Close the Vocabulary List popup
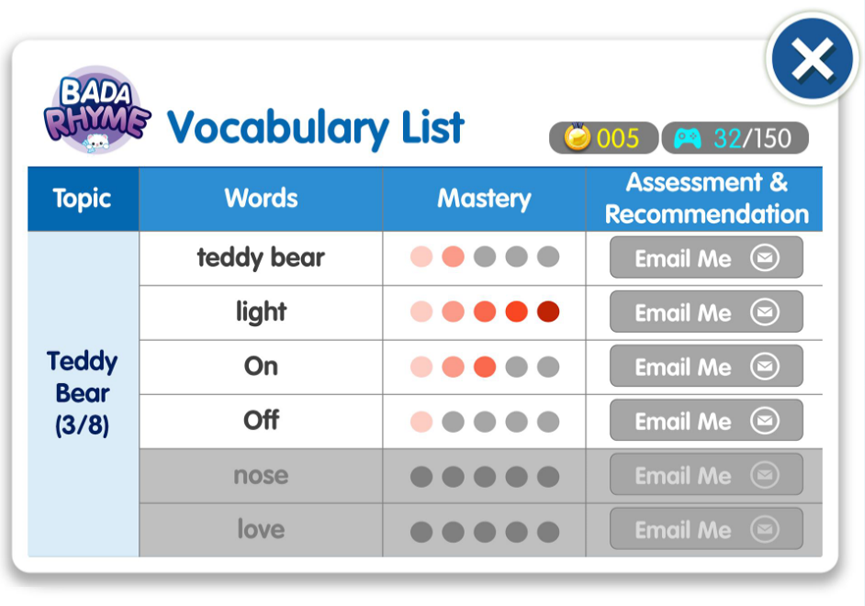Screen dimensions: 865x606 click(812, 61)
